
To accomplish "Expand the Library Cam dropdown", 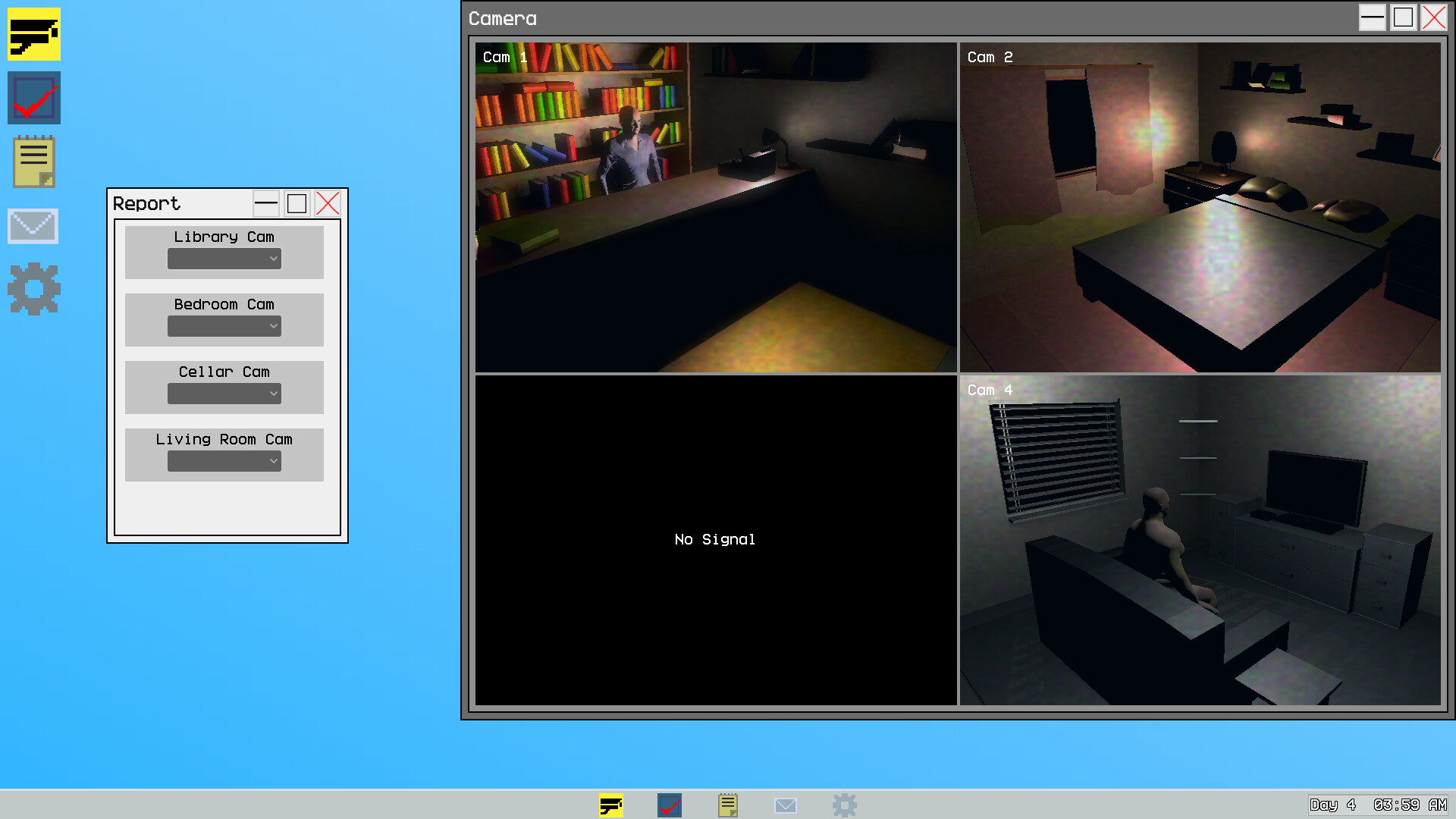I will (224, 259).
